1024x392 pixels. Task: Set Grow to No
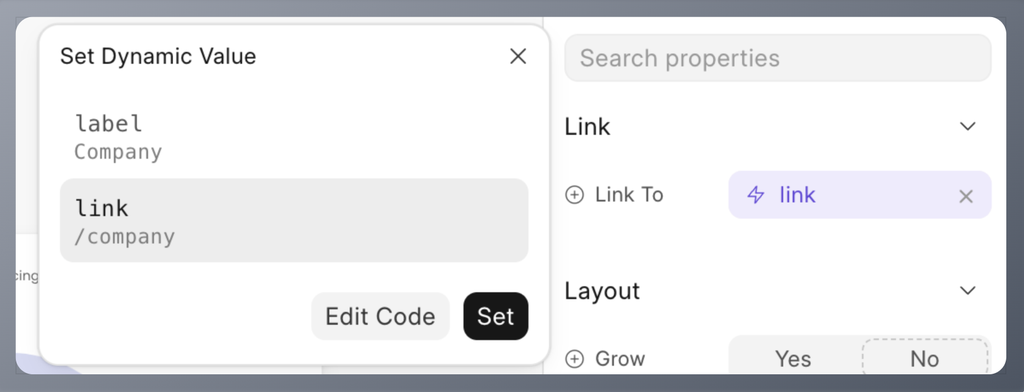coord(925,359)
